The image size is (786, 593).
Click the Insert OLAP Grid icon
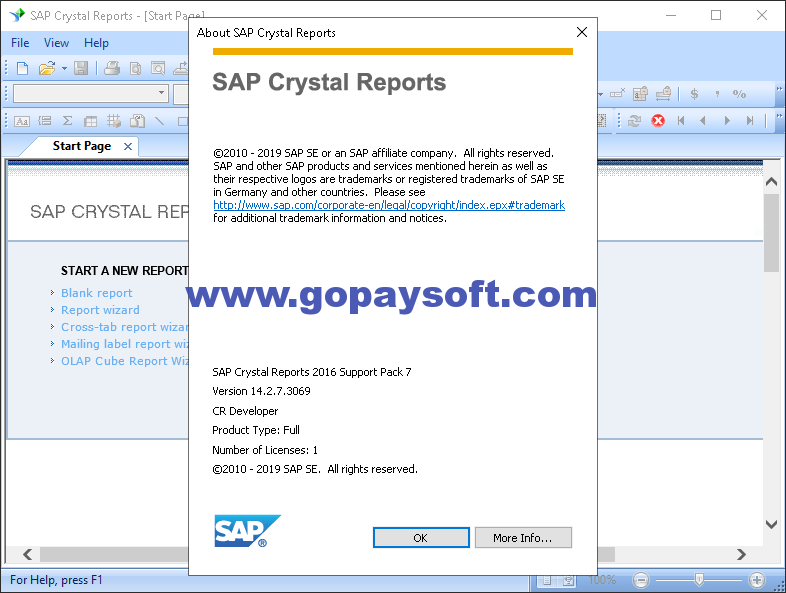114,121
